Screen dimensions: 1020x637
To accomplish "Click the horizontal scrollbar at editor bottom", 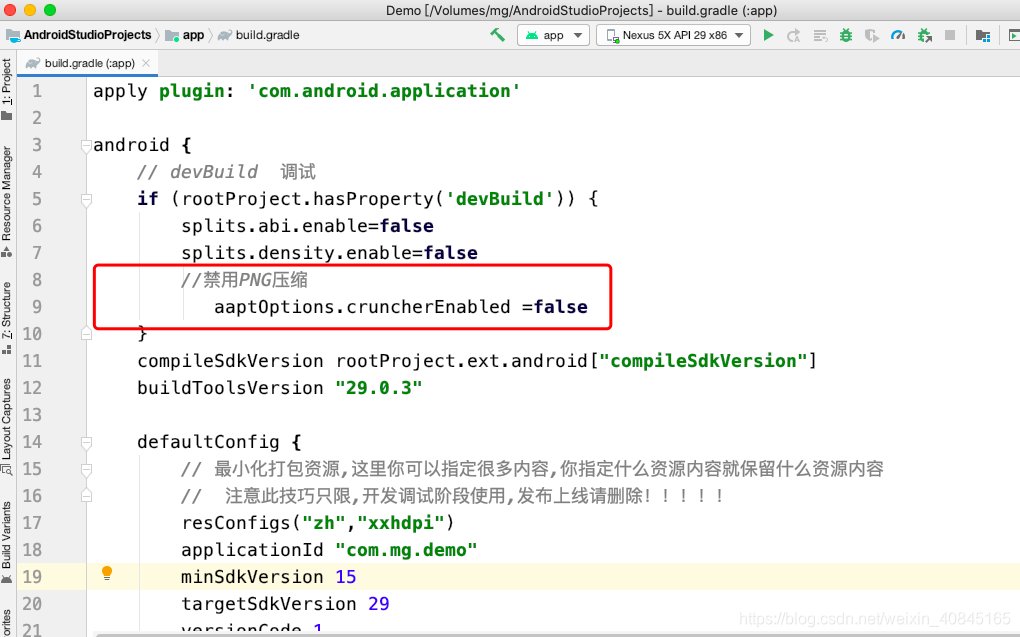I will click(x=557, y=634).
